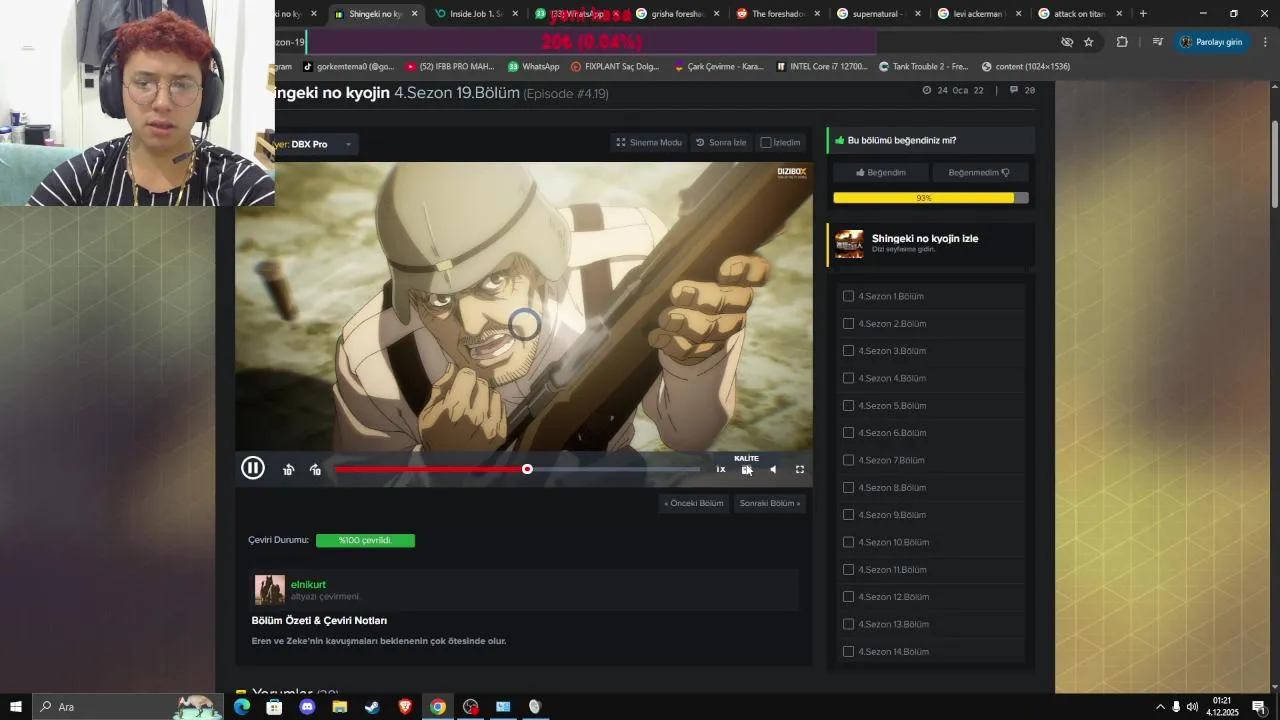The height and width of the screenshot is (720, 1280).
Task: Add episode to Sonra İzle
Action: click(721, 143)
